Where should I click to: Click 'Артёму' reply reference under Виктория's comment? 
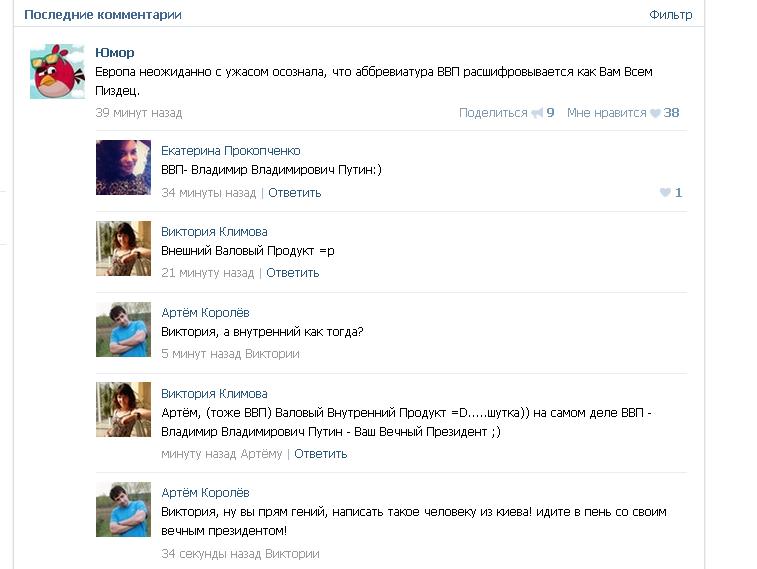point(261,454)
